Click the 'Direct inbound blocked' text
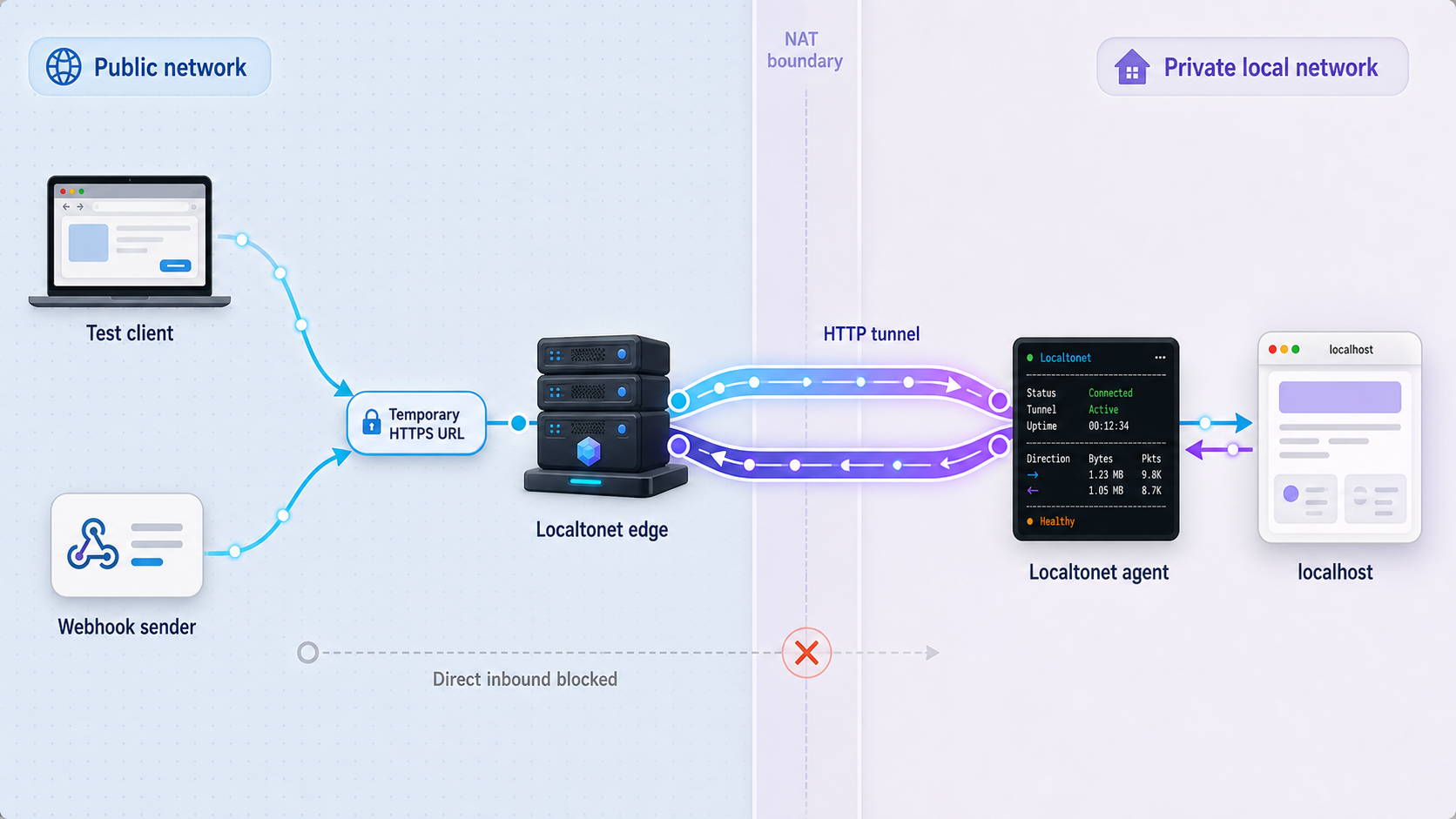The height and width of the screenshot is (819, 1456). [x=525, y=679]
